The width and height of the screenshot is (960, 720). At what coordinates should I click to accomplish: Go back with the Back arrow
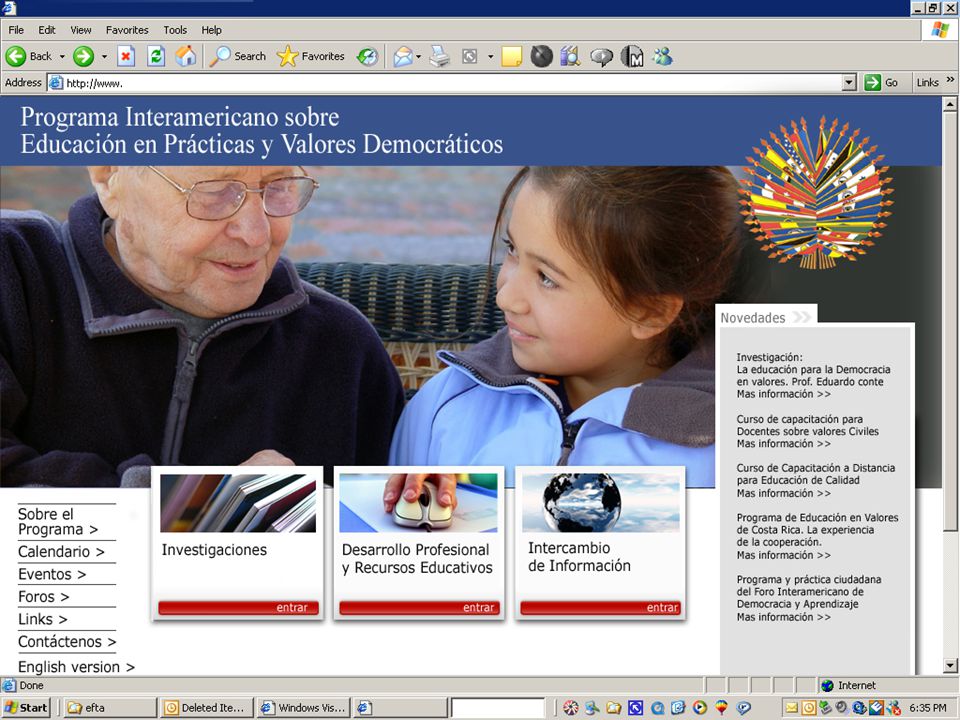tap(29, 56)
